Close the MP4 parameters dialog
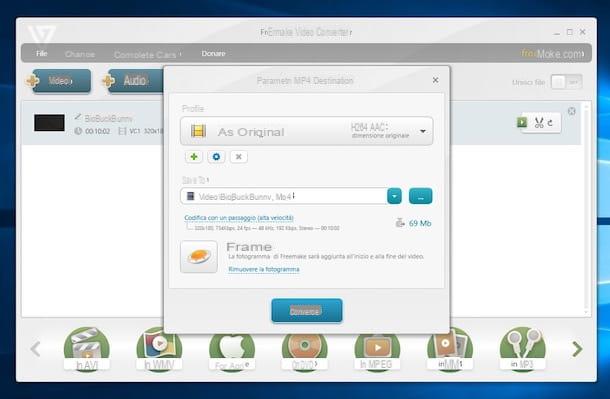The image size is (610, 399). click(x=435, y=80)
